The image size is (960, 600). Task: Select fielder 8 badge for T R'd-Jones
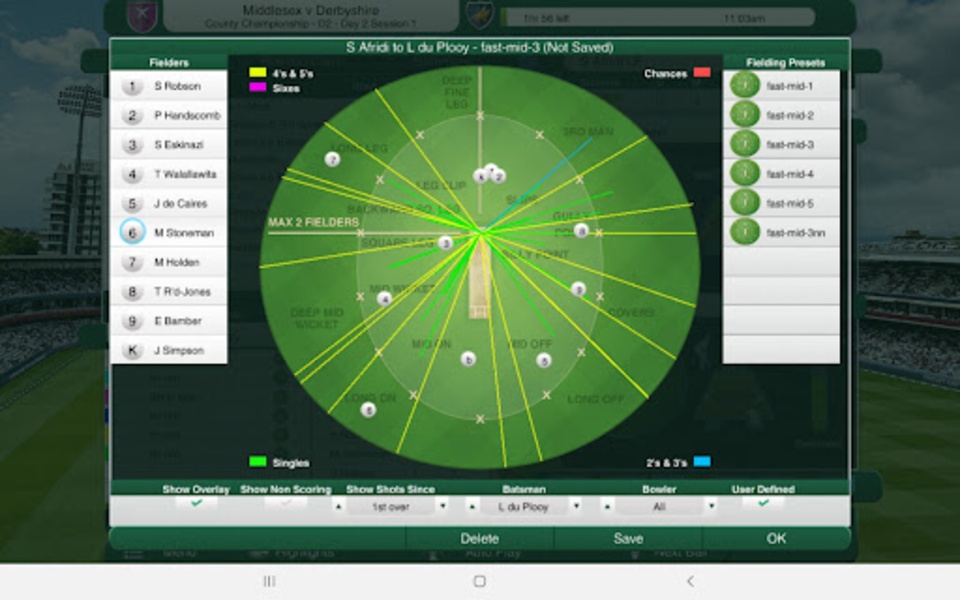[132, 292]
